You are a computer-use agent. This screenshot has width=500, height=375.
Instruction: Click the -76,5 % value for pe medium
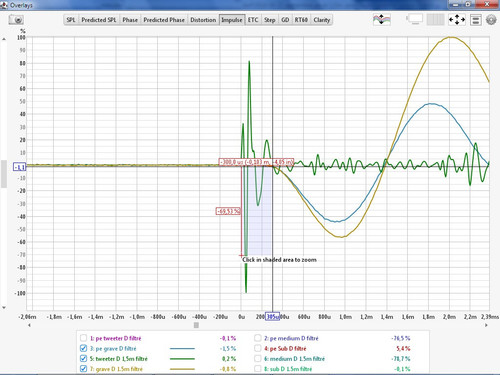(401, 338)
